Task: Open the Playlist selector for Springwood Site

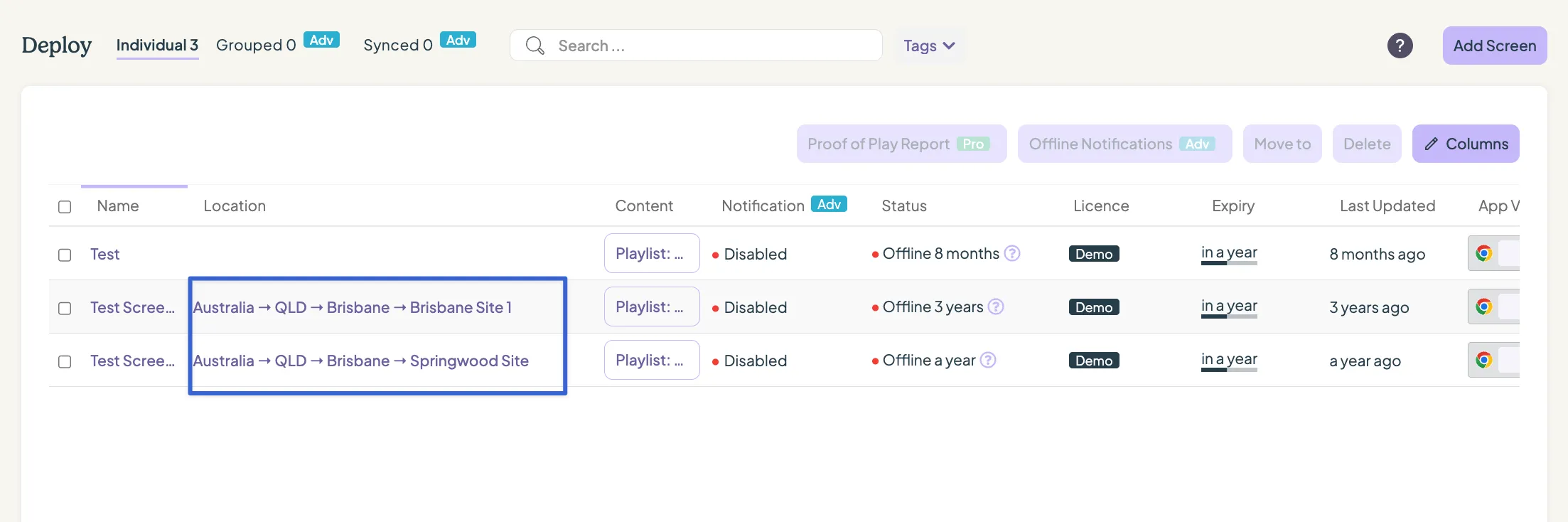Action: pyautogui.click(x=652, y=360)
